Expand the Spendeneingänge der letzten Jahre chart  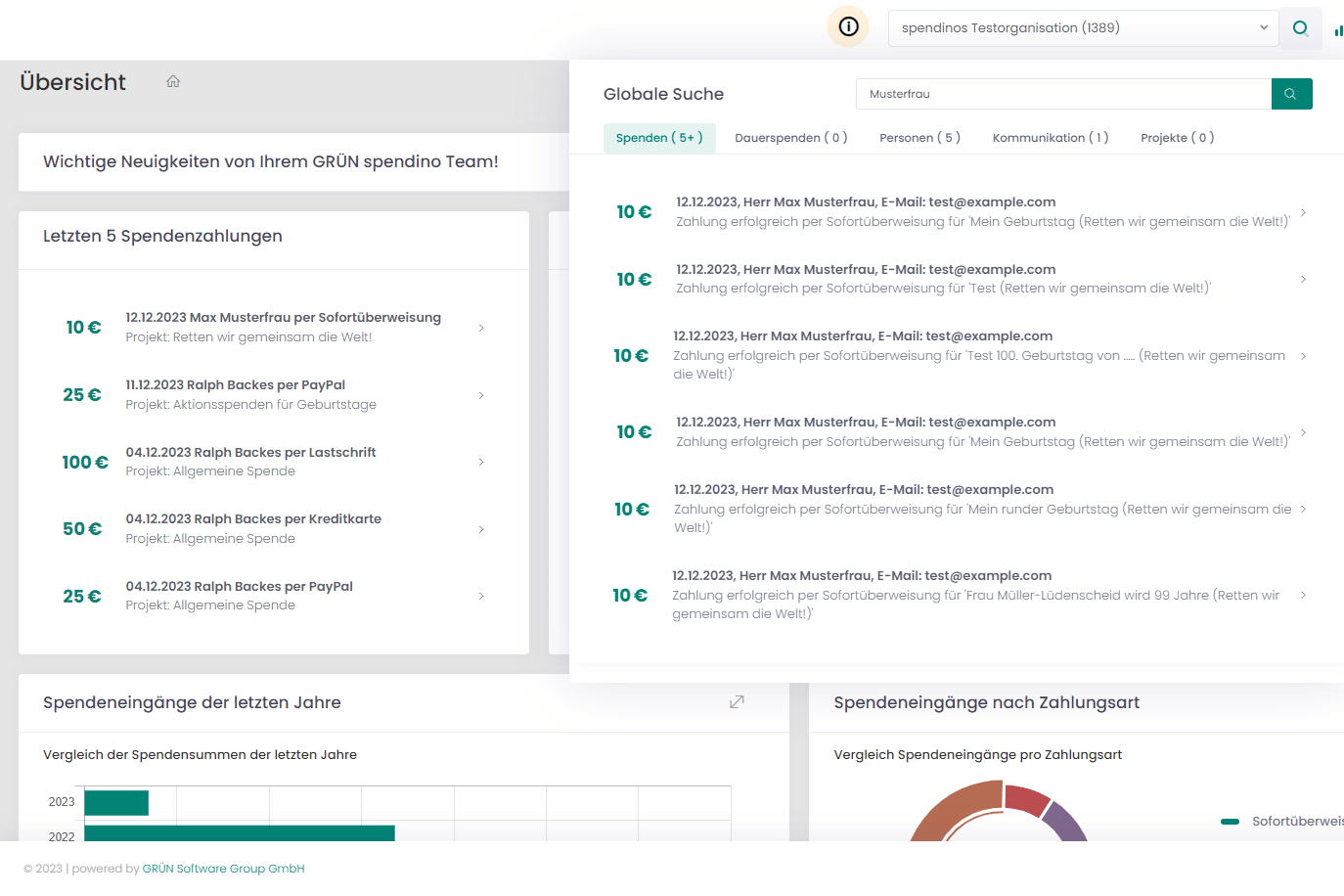tap(737, 701)
